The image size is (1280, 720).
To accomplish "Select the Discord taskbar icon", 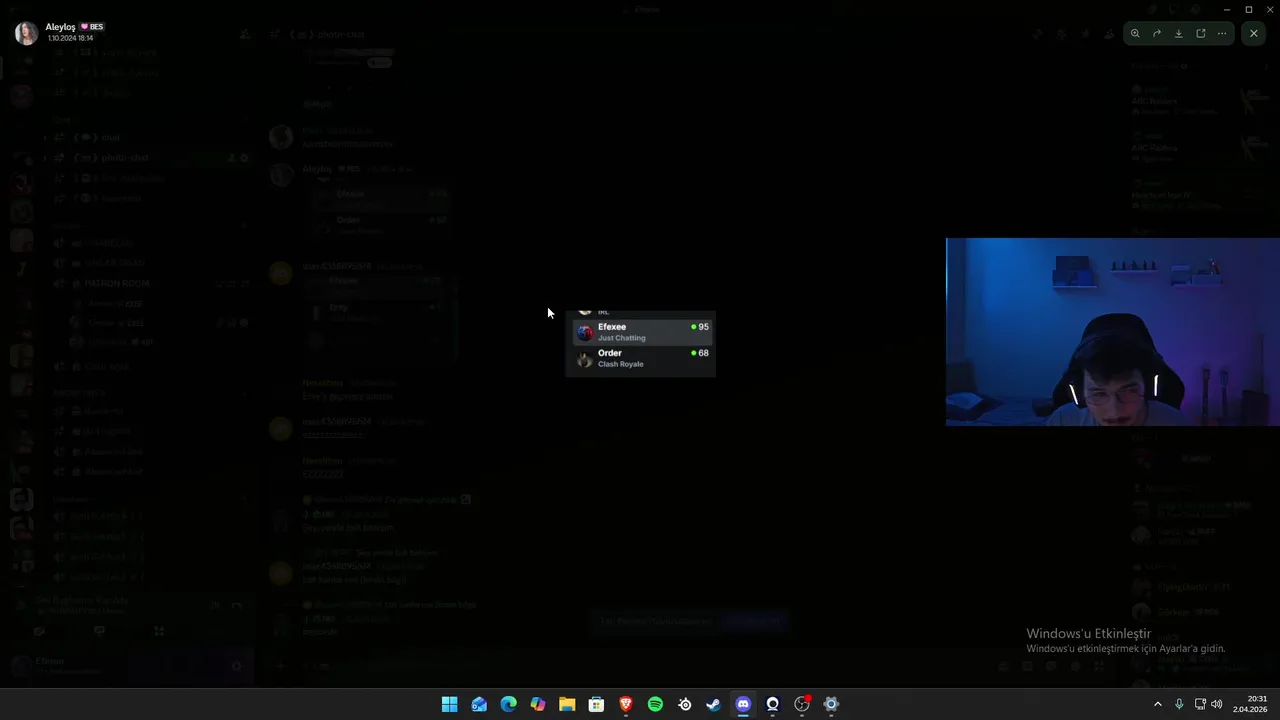I will click(x=743, y=704).
